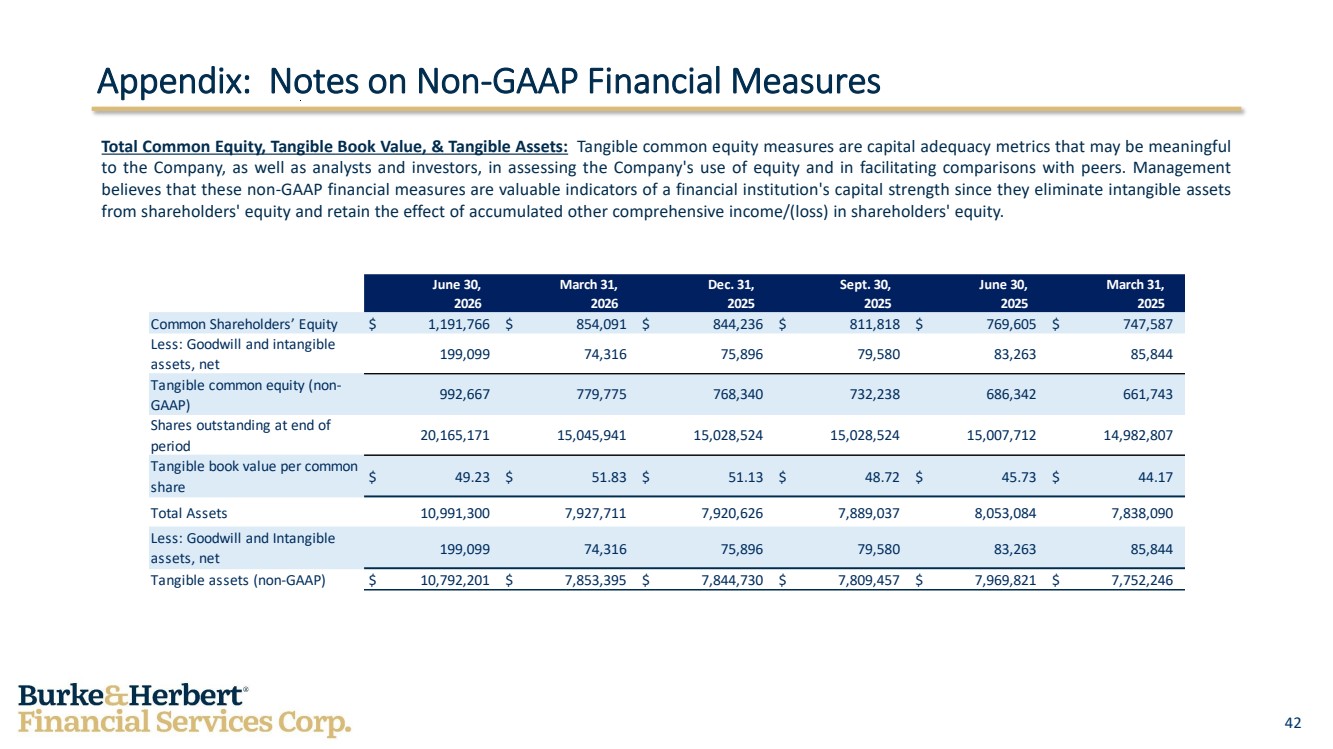The image size is (1333, 749).
Task: Click the Burke & Herbert logo
Action: (x=185, y=710)
